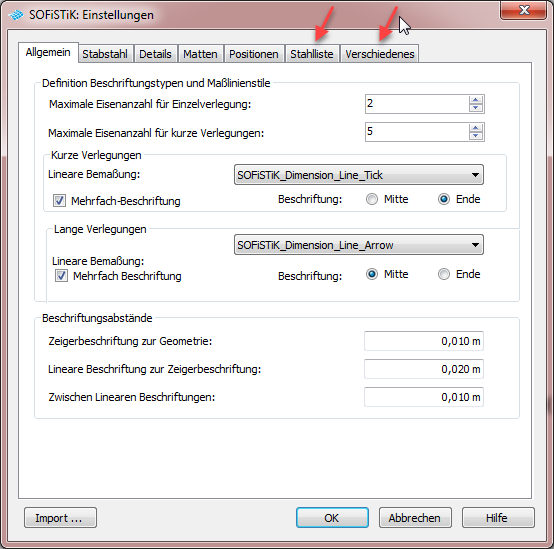
Task: Open the Positionen tab
Action: [254, 54]
